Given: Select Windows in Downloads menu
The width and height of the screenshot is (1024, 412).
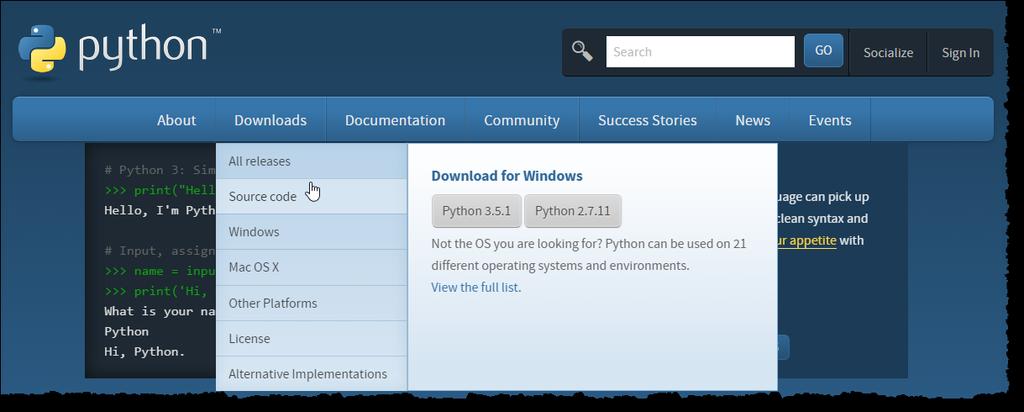Looking at the screenshot, I should pyautogui.click(x=312, y=232).
